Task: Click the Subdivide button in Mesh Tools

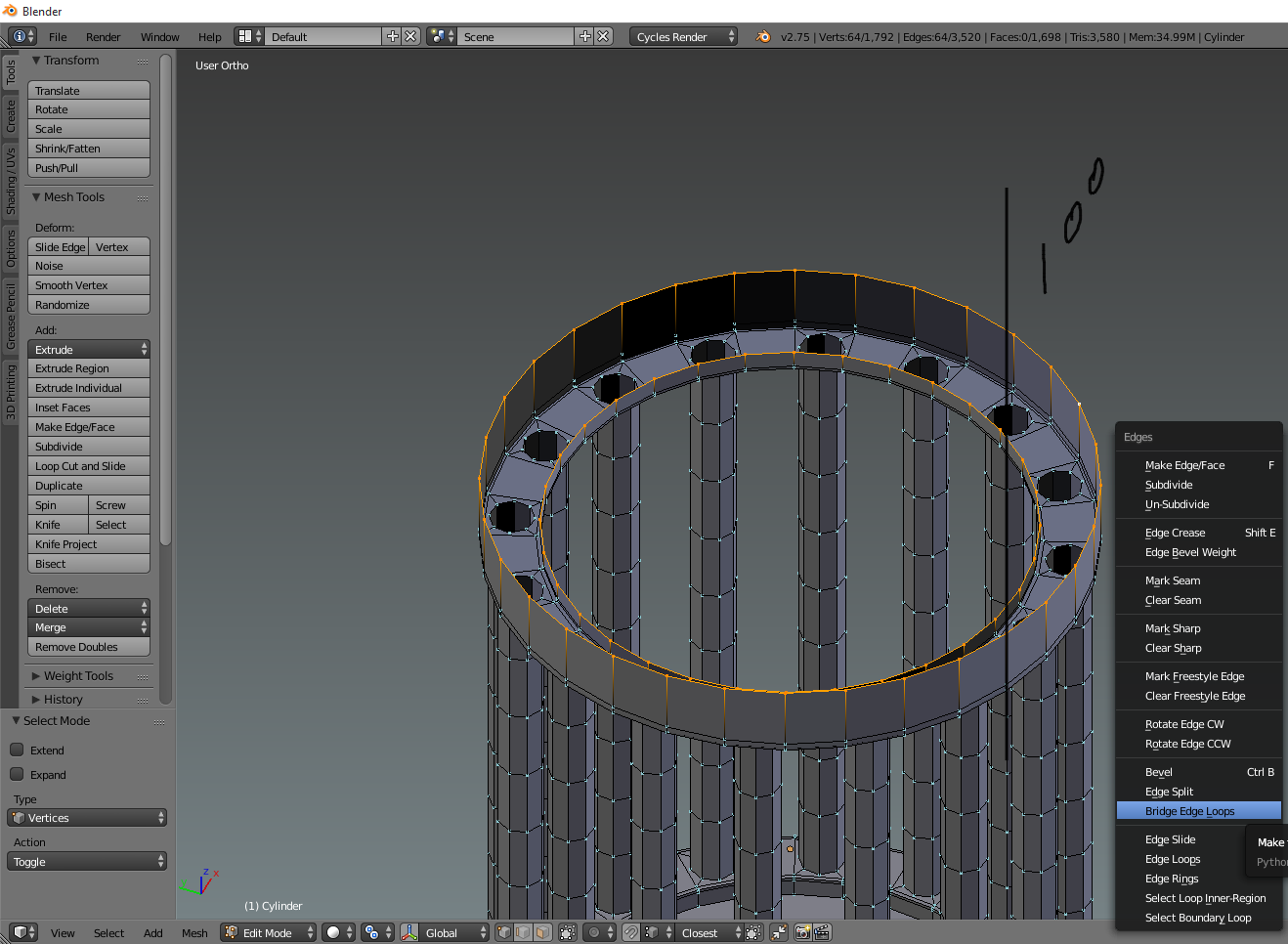Action: tap(88, 446)
